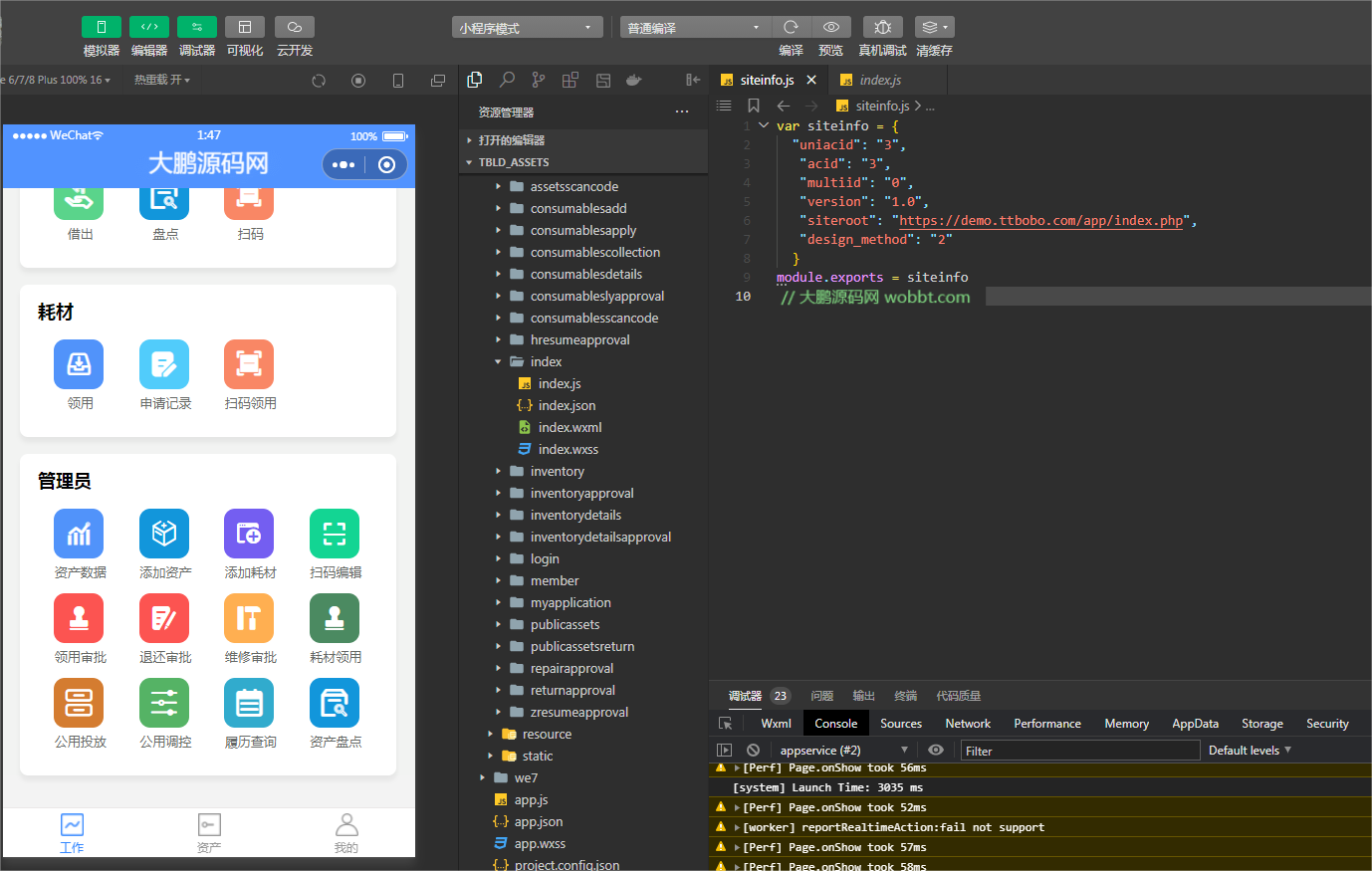
Task: Click the console Filter input field
Action: (1078, 751)
